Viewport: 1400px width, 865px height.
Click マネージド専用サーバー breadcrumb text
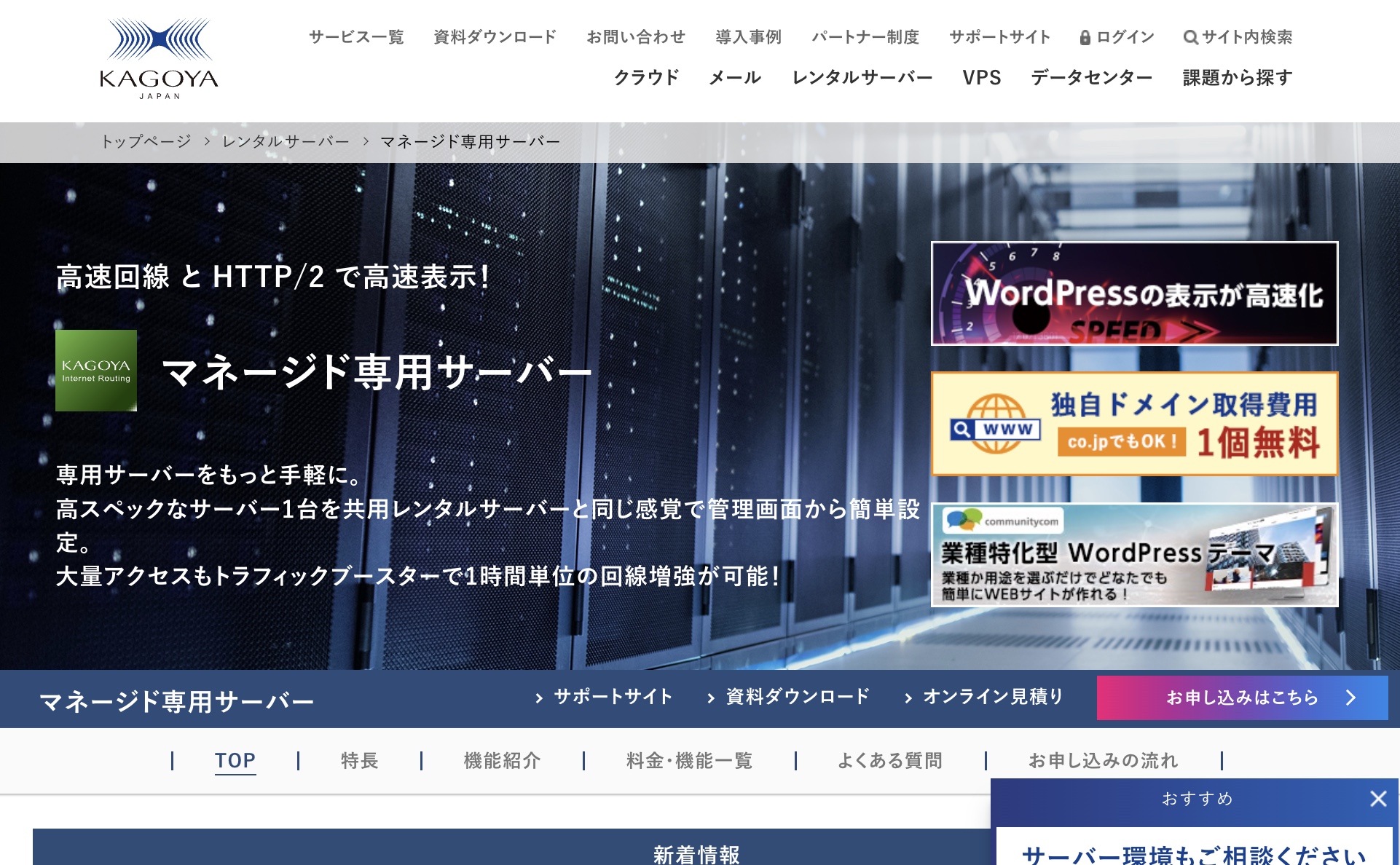(x=470, y=141)
